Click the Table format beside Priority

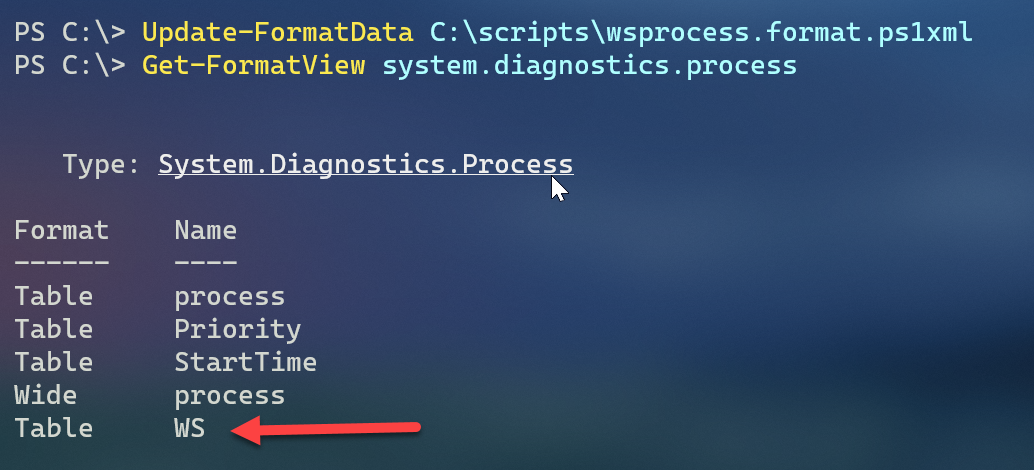click(x=53, y=329)
